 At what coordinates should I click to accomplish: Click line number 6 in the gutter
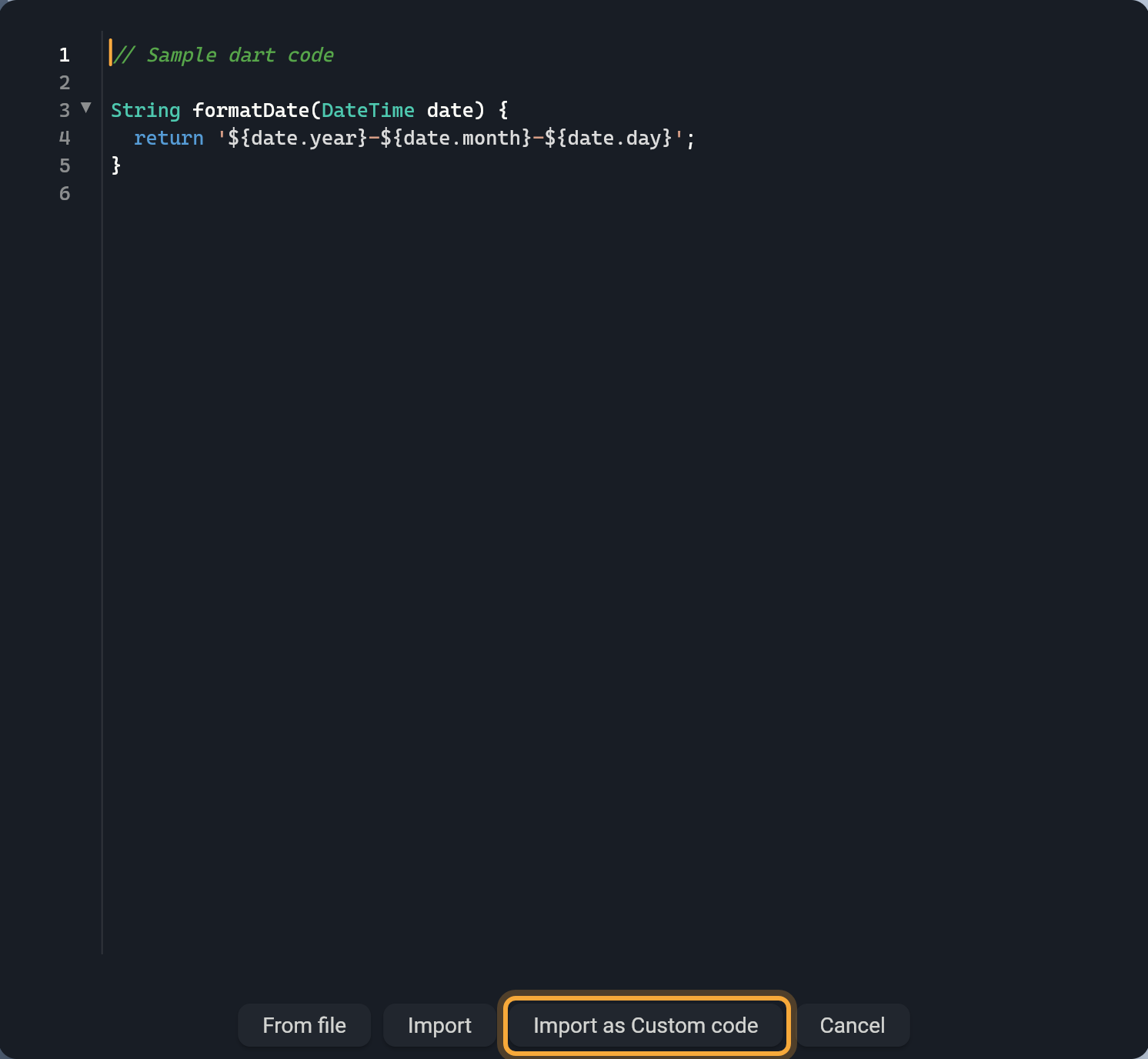click(65, 194)
